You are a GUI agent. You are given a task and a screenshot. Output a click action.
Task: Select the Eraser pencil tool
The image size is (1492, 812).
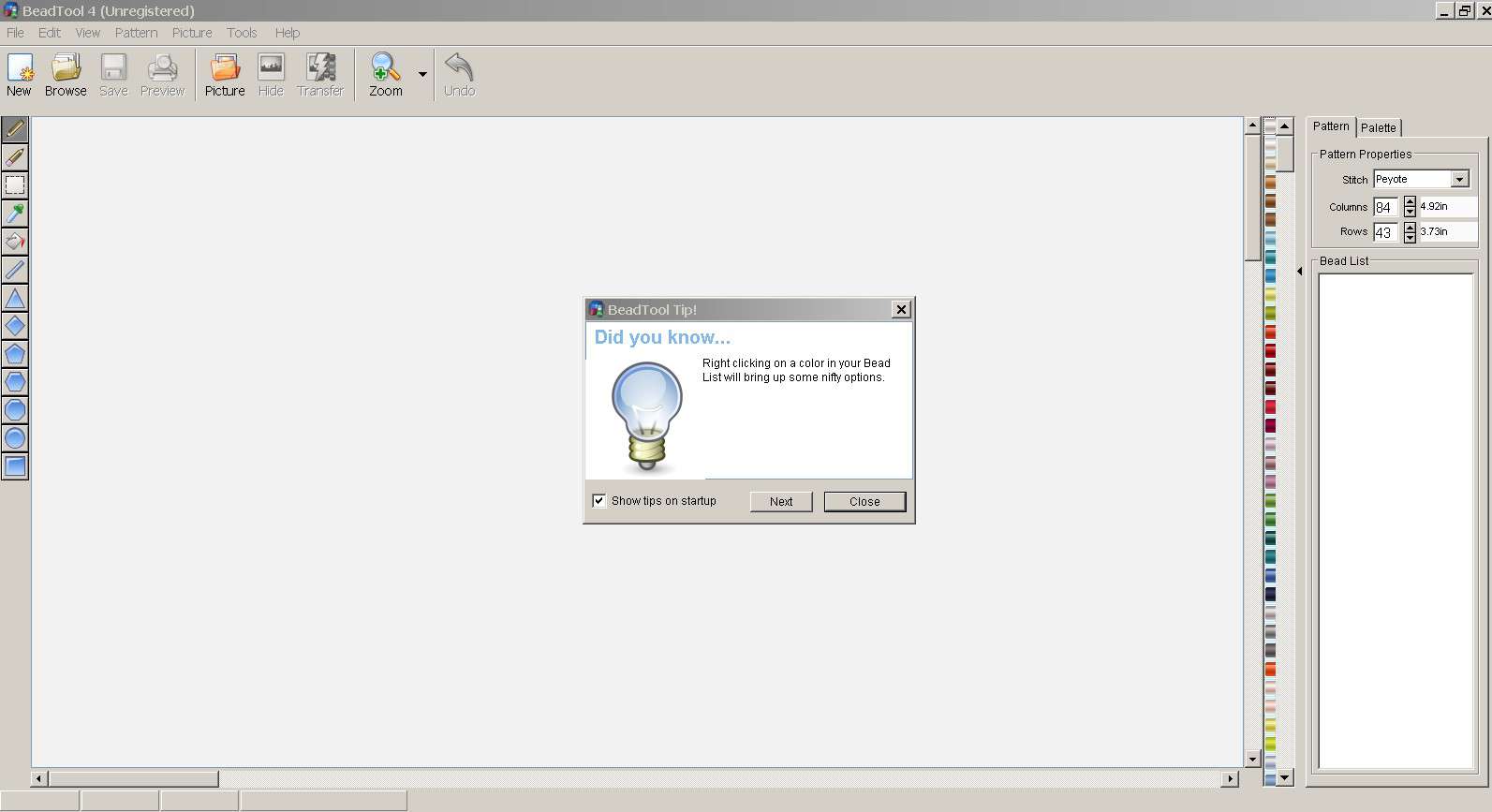point(15,156)
